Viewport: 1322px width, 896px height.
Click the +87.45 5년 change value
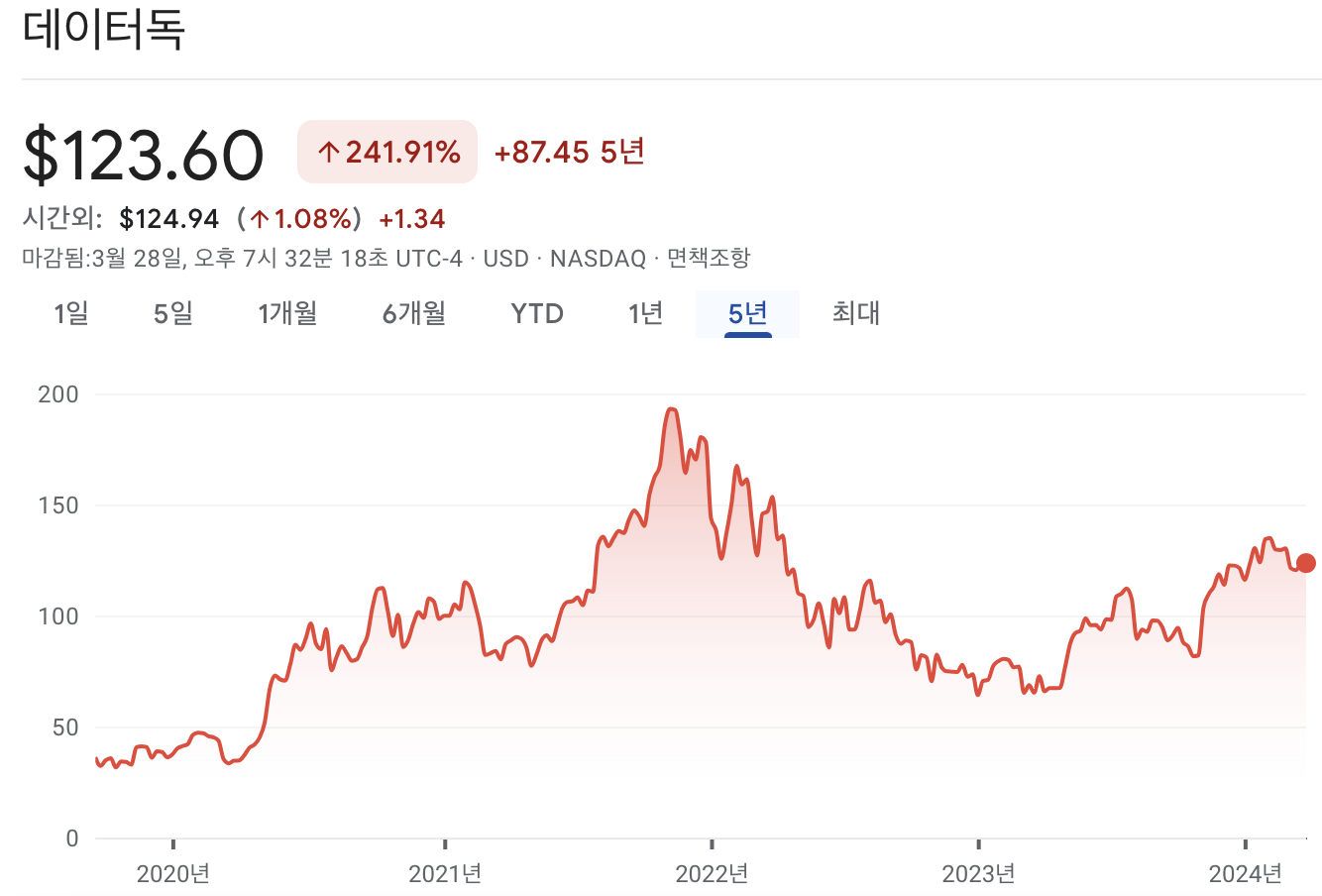pyautogui.click(x=570, y=152)
